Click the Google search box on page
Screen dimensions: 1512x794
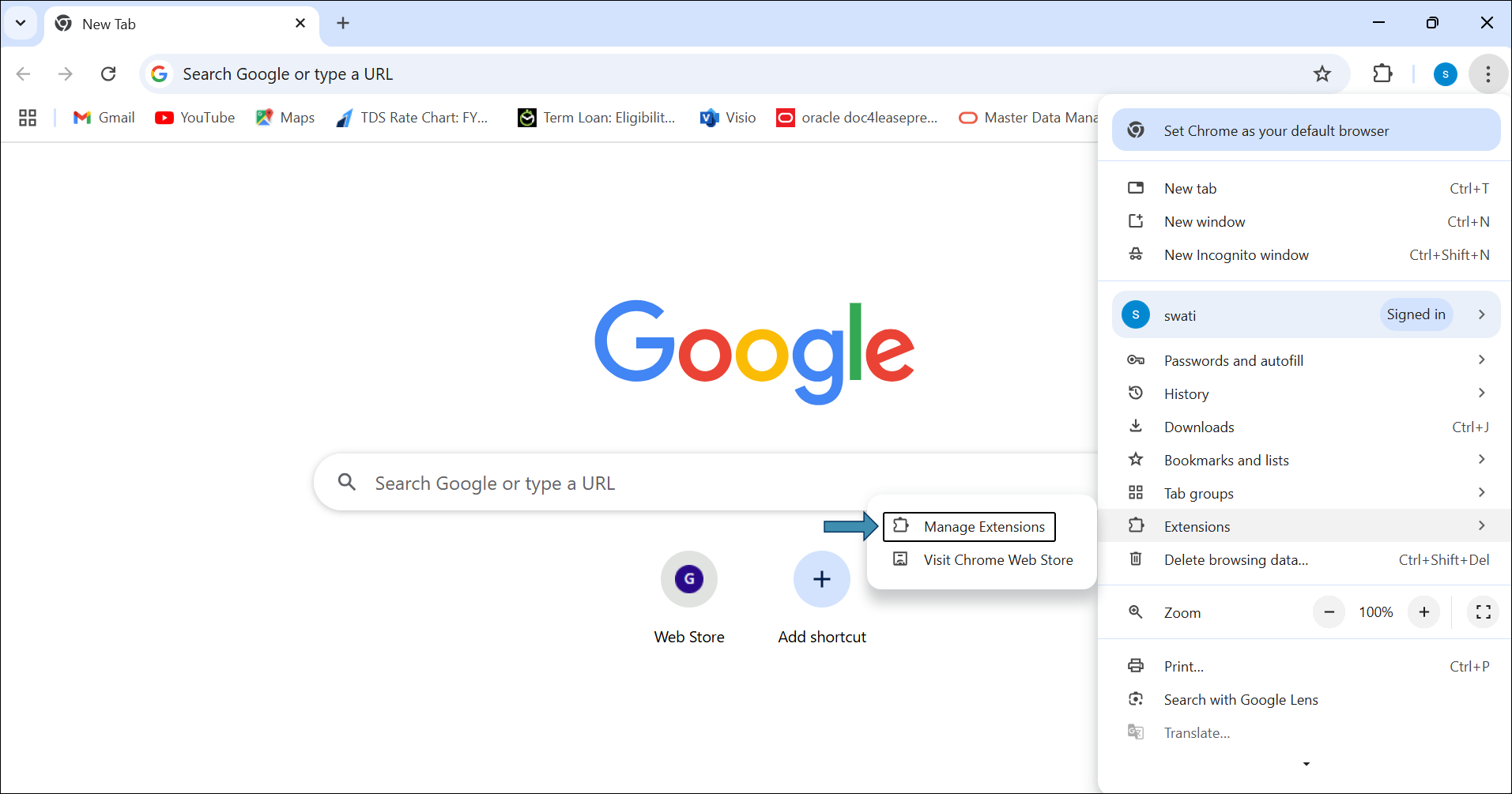(x=706, y=483)
